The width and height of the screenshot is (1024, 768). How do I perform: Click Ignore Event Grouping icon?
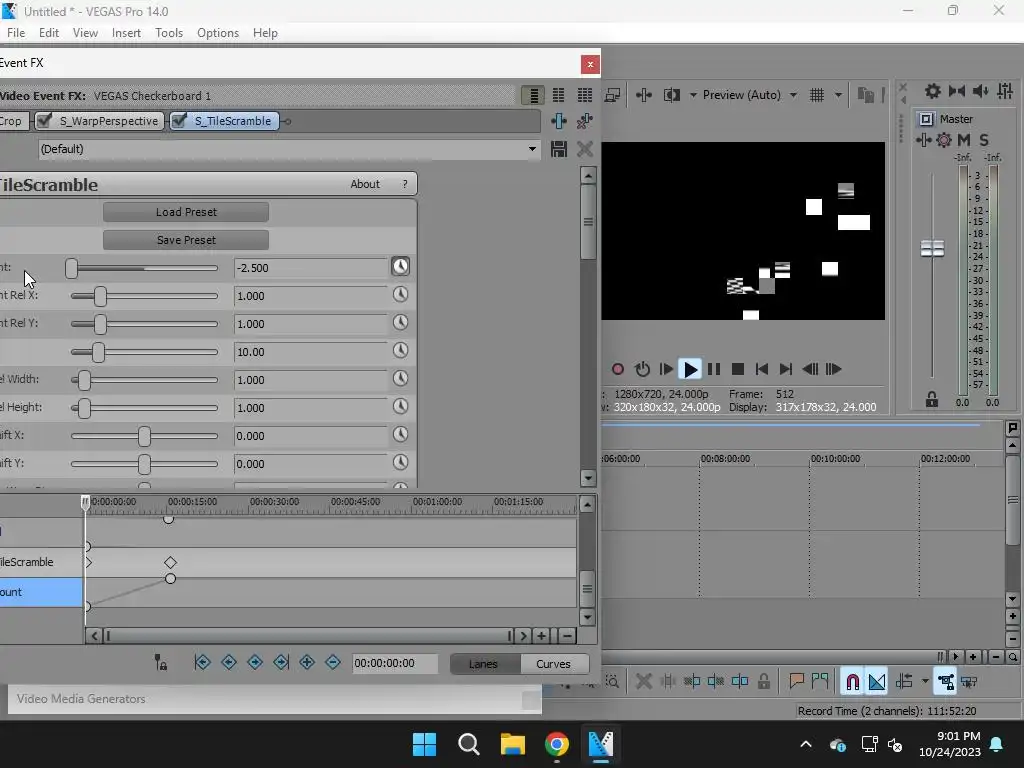[x=969, y=682]
